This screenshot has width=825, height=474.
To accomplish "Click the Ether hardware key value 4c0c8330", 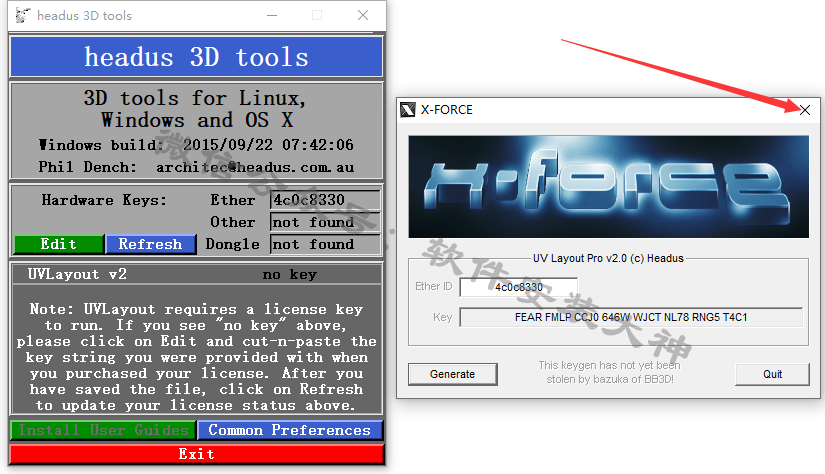I will click(x=325, y=200).
